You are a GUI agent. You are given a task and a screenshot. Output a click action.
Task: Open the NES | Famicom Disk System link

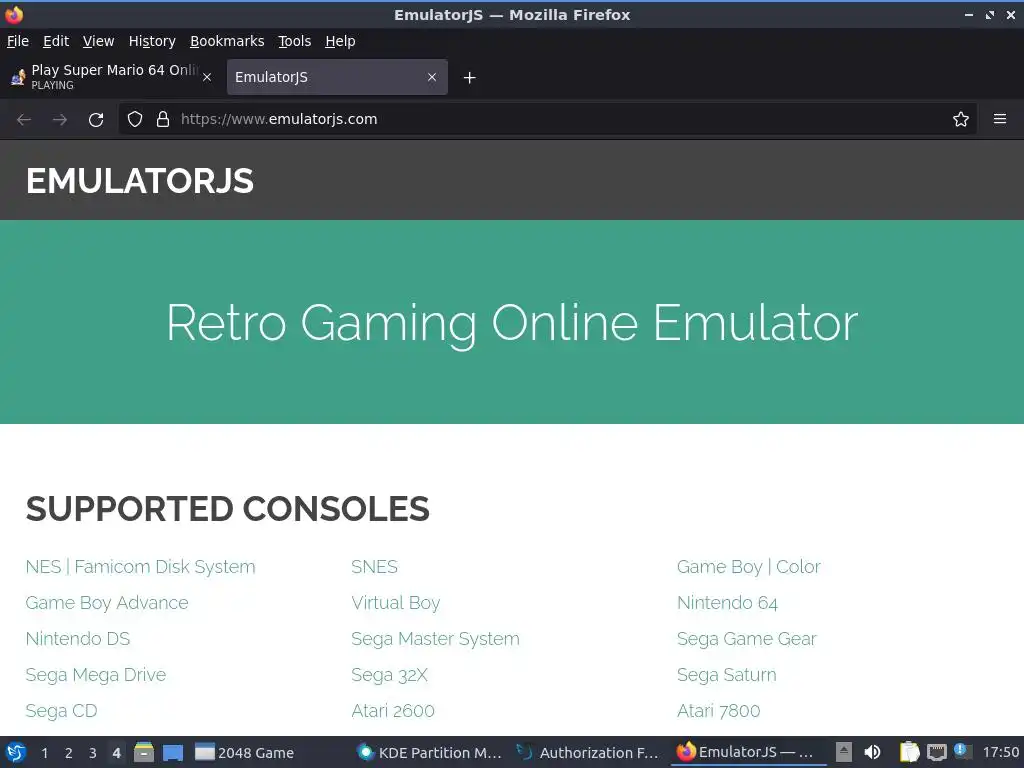pos(140,567)
